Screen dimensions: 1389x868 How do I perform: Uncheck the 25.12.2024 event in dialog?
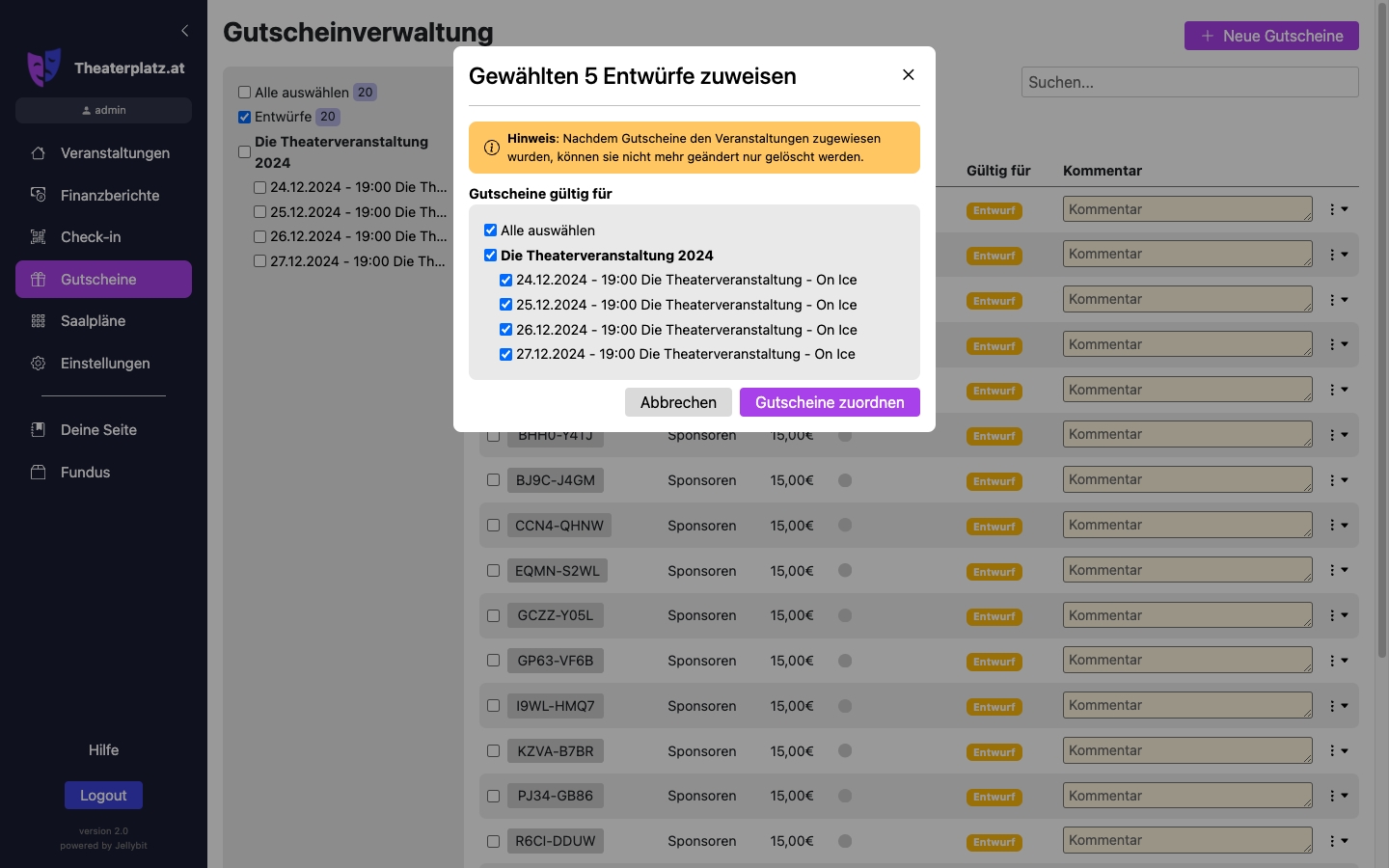click(x=505, y=305)
